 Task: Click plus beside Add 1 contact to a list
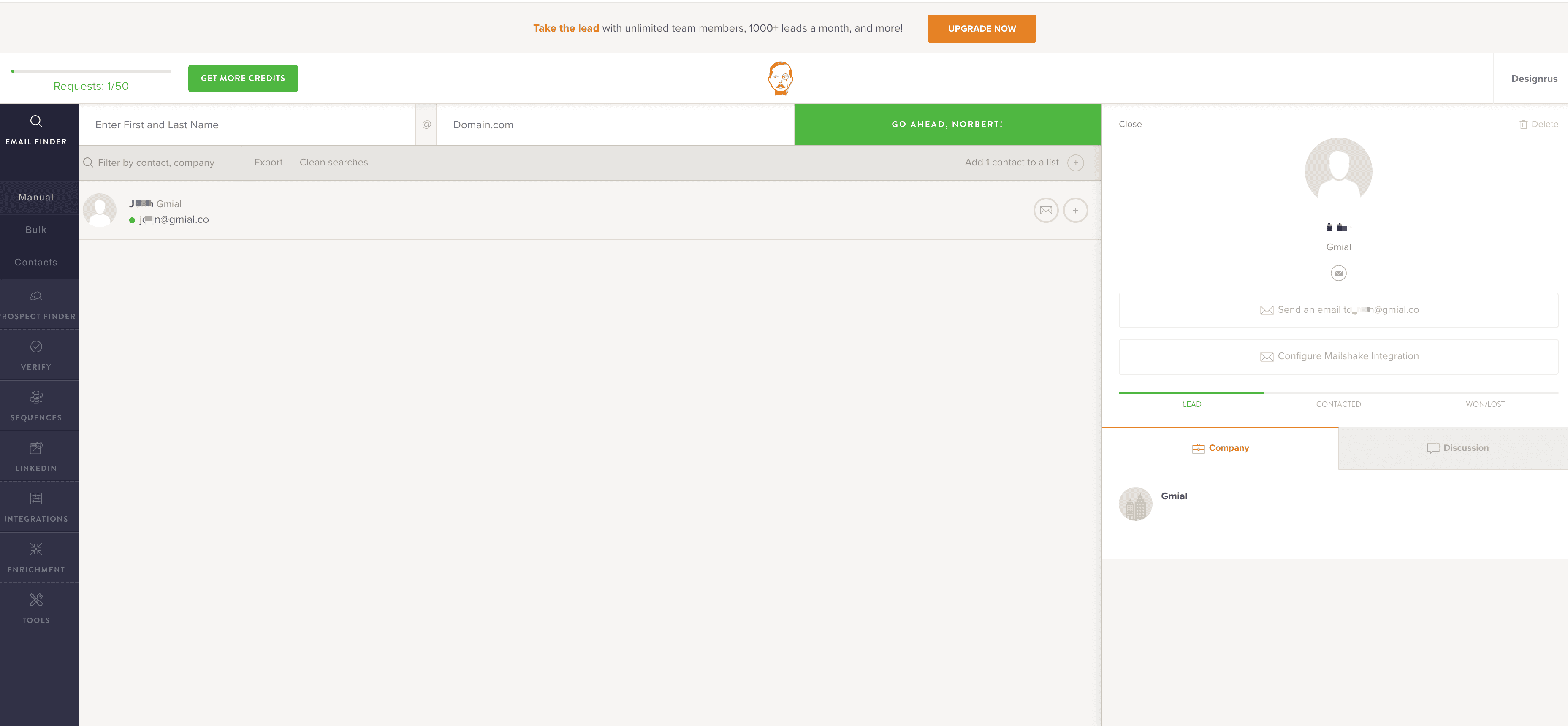[1075, 163]
